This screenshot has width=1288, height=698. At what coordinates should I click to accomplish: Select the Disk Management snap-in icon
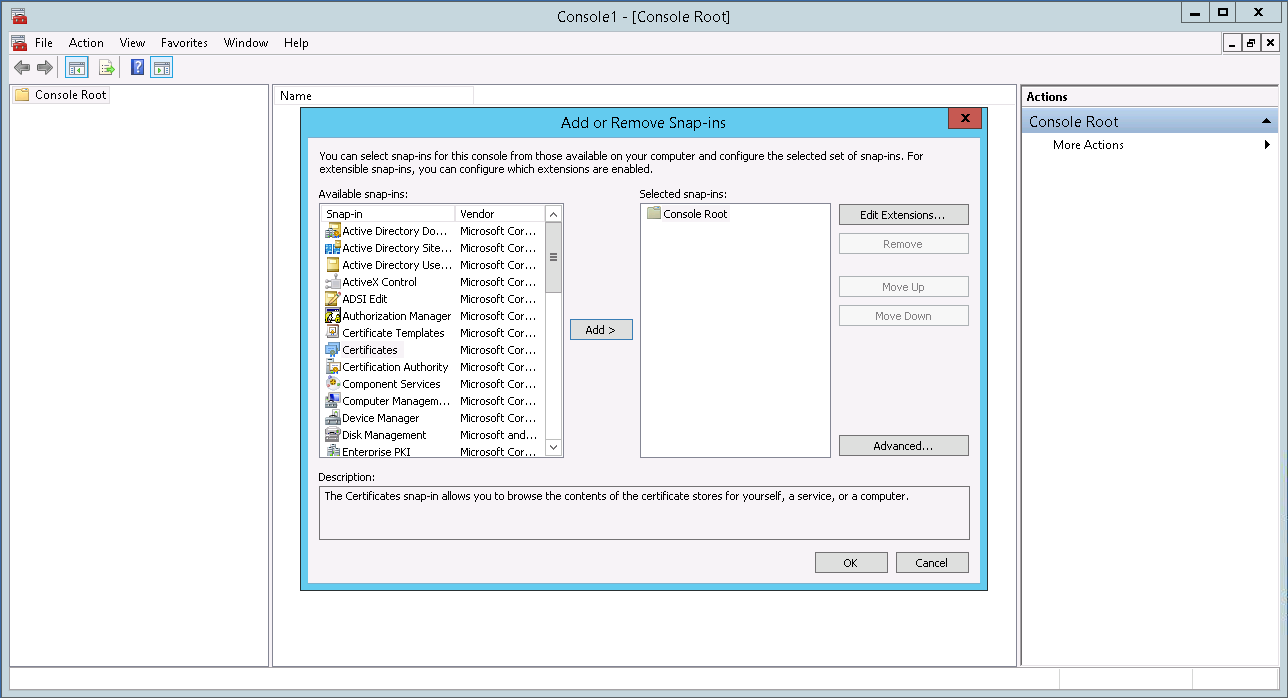click(333, 435)
